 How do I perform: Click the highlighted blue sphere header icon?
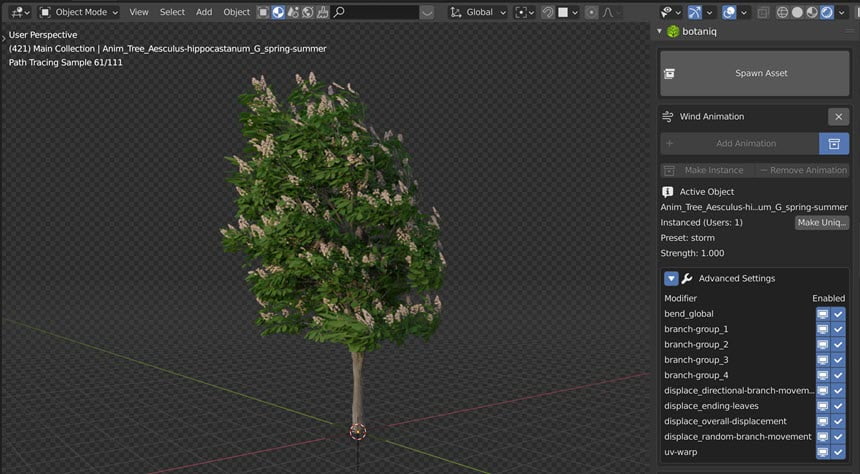click(278, 12)
